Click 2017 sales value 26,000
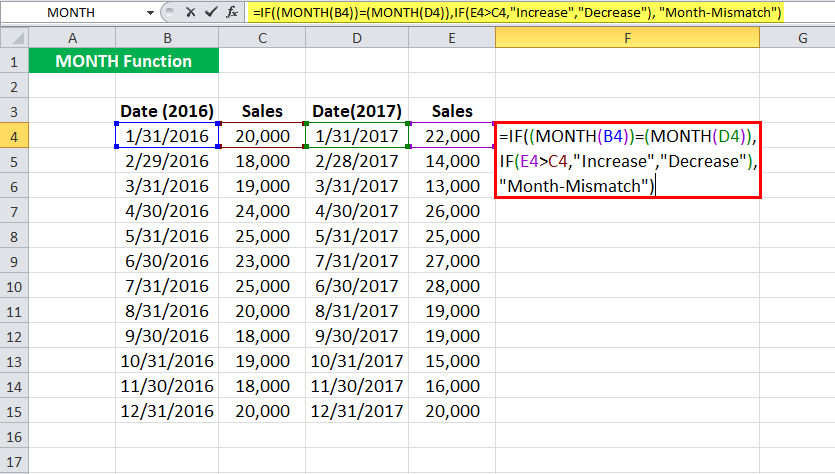835x474 pixels. click(x=452, y=211)
